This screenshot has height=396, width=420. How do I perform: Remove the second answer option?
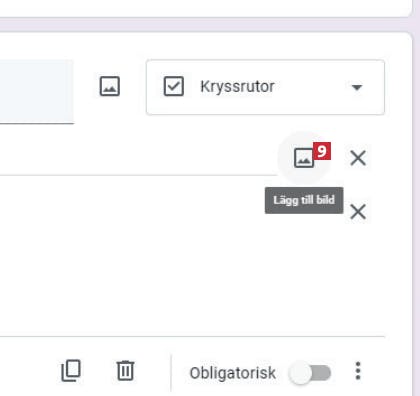click(358, 212)
